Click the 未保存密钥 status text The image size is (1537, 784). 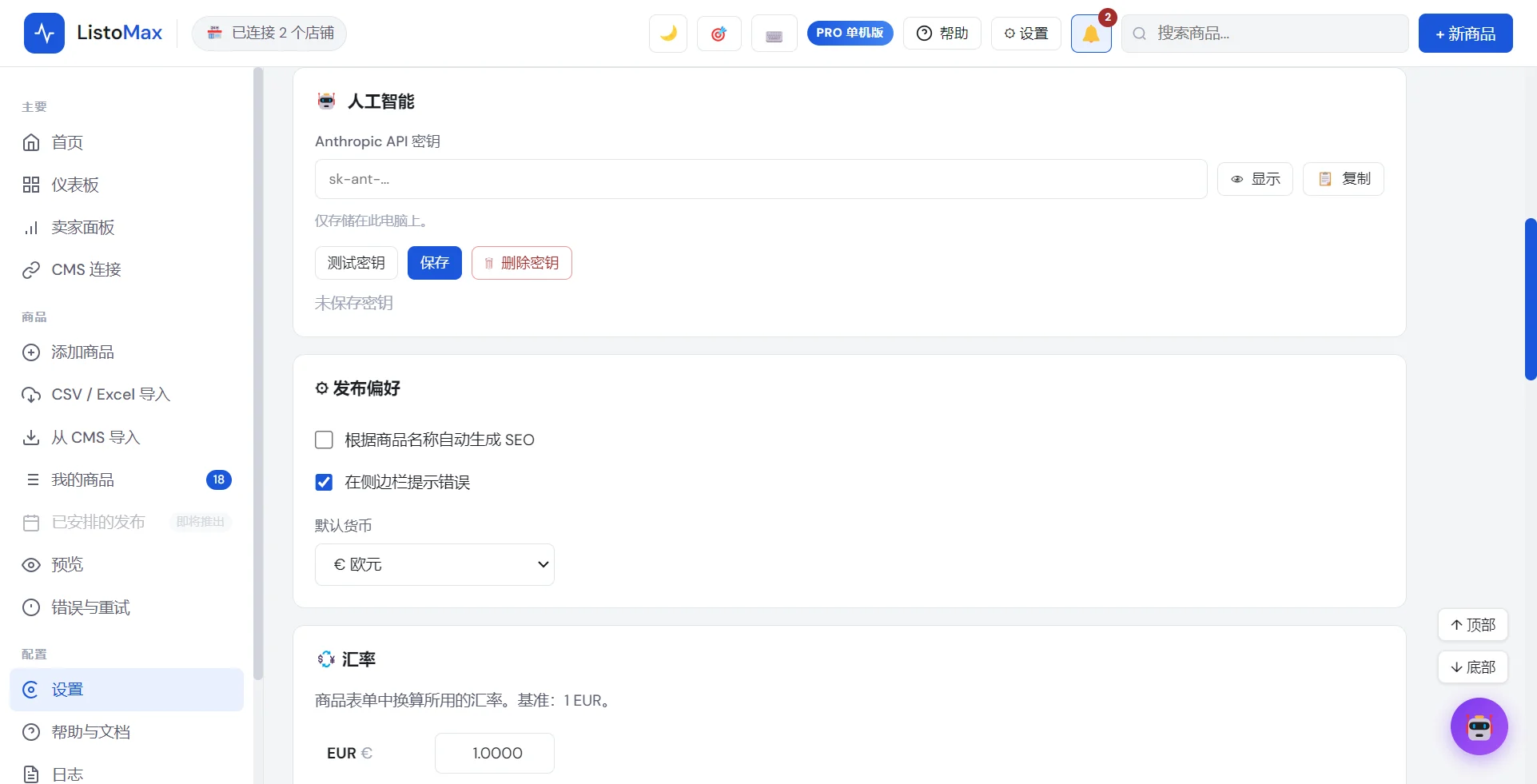click(354, 303)
